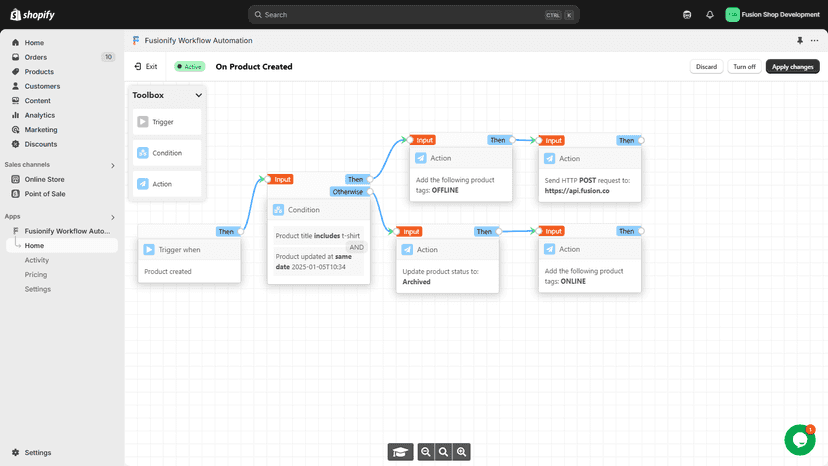
Task: Open Discounts in the sidebar
Action: tap(40, 144)
